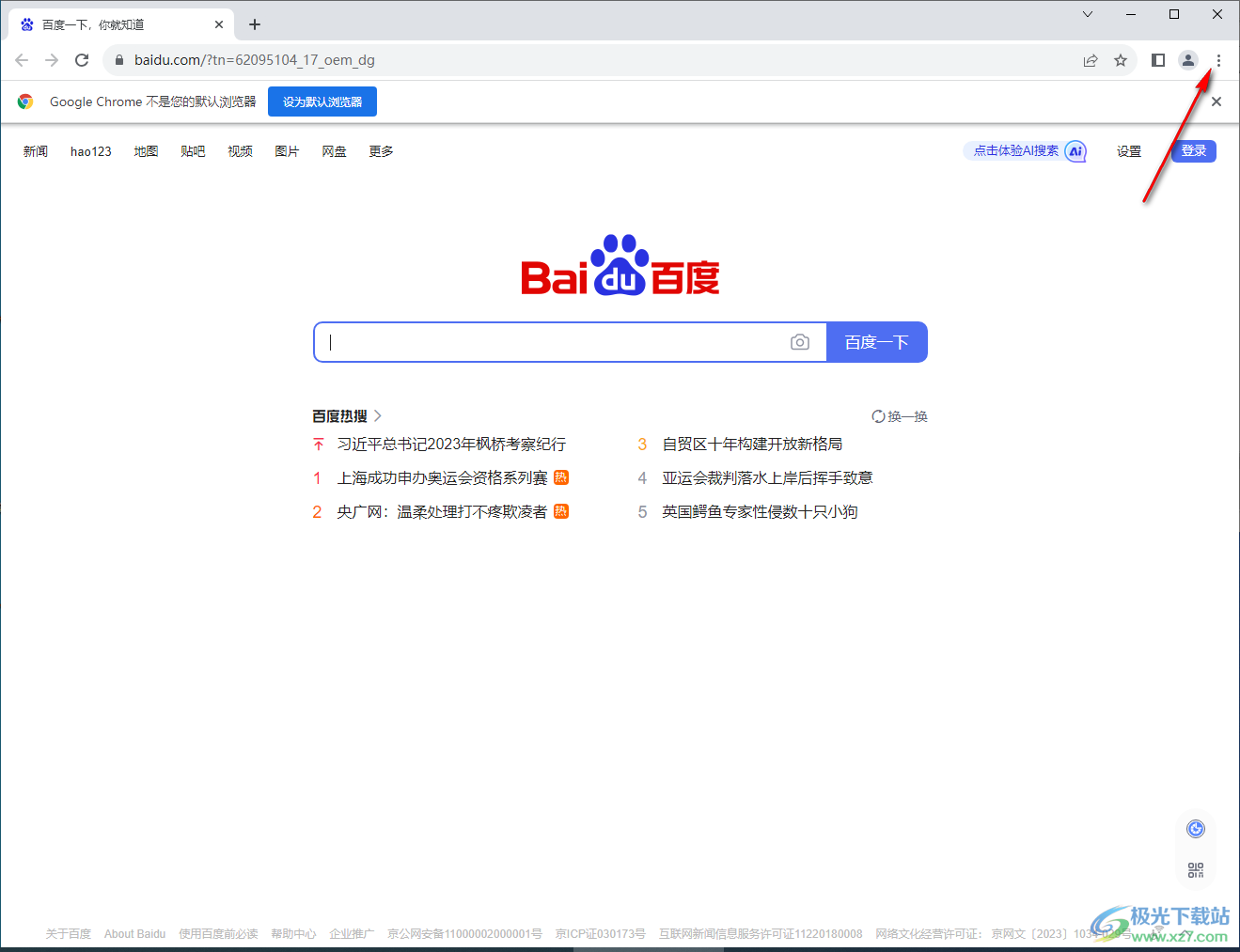This screenshot has width=1240, height=952.
Task: Dismiss the default browser notification bar
Action: coord(1216,101)
